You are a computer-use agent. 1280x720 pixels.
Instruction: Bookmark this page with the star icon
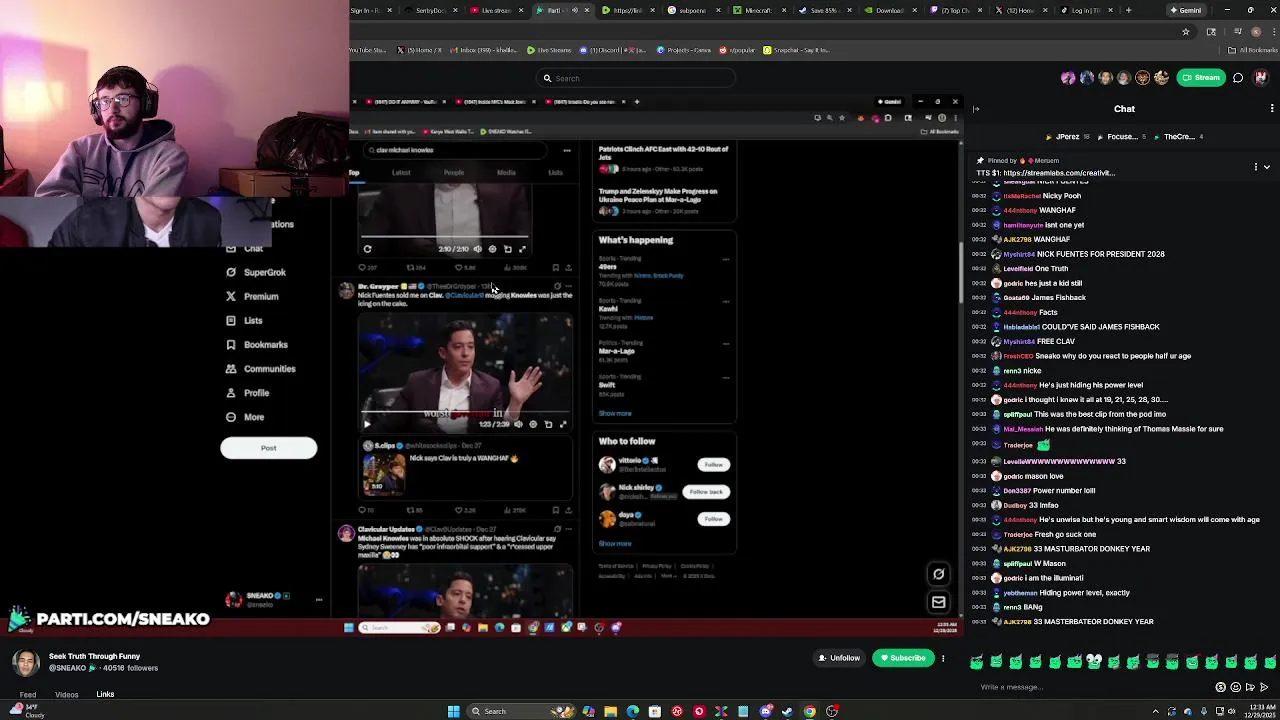tap(1186, 32)
